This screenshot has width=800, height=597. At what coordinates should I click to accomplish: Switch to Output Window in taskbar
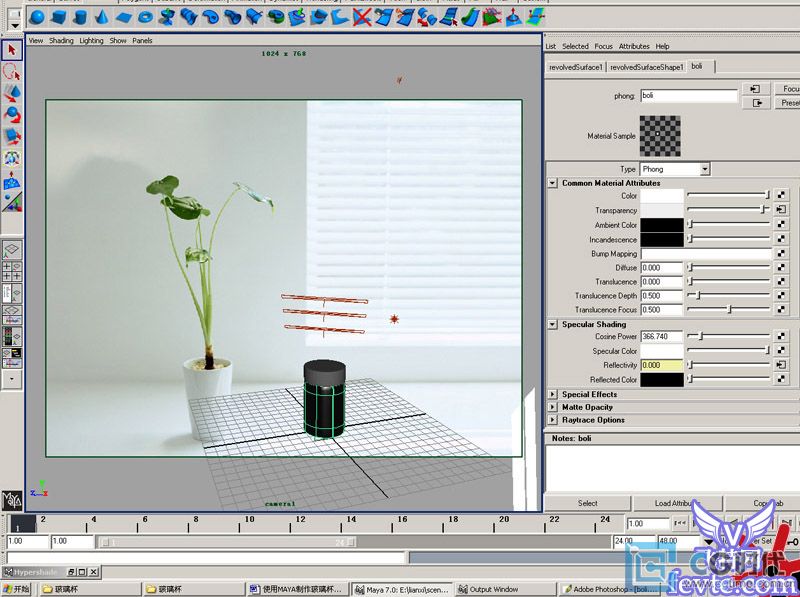click(x=504, y=589)
